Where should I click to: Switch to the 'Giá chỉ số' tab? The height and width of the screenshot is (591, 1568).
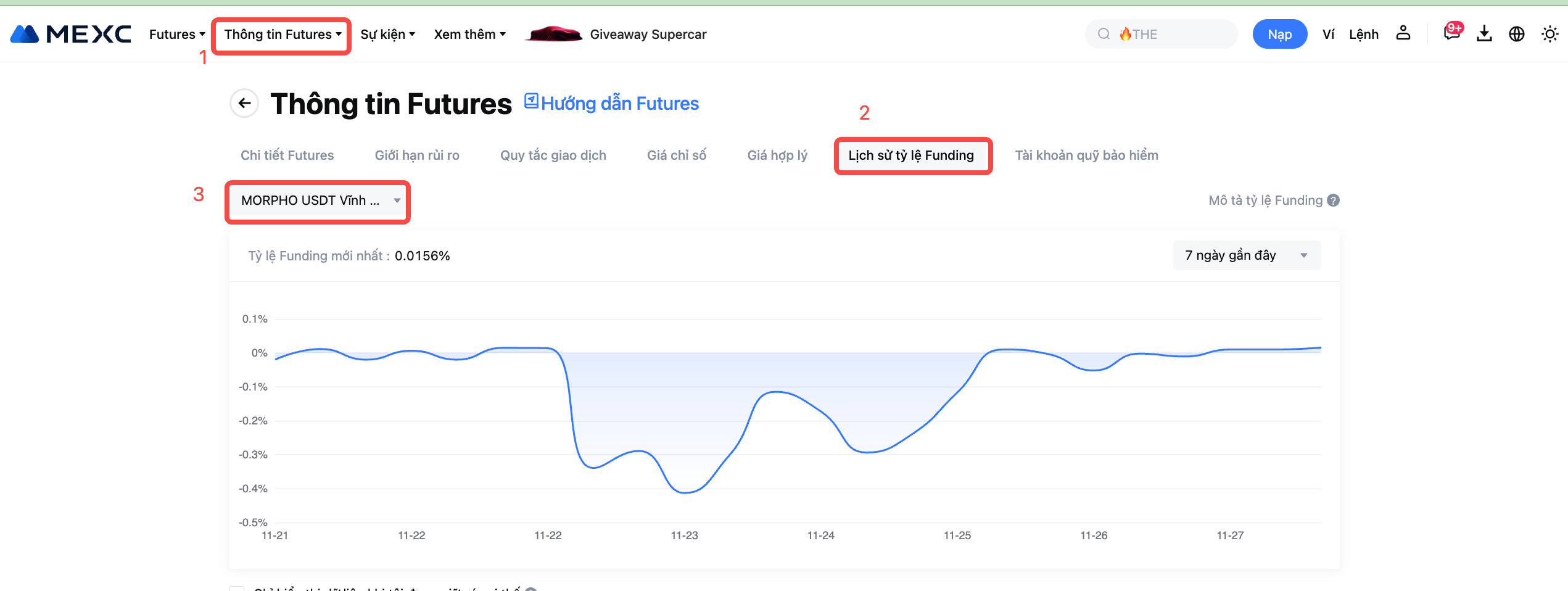pyautogui.click(x=677, y=155)
